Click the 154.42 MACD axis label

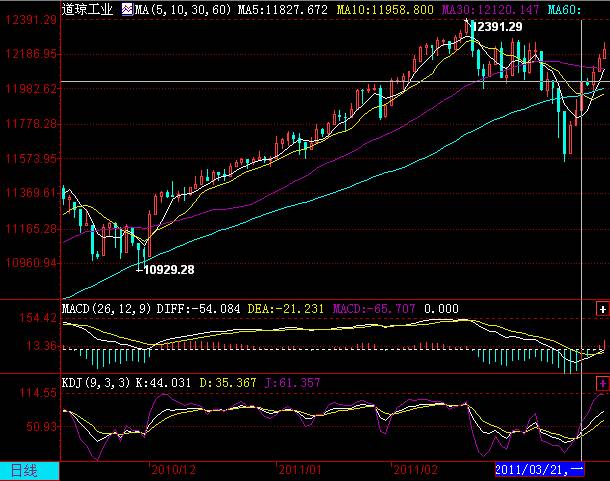click(38, 318)
